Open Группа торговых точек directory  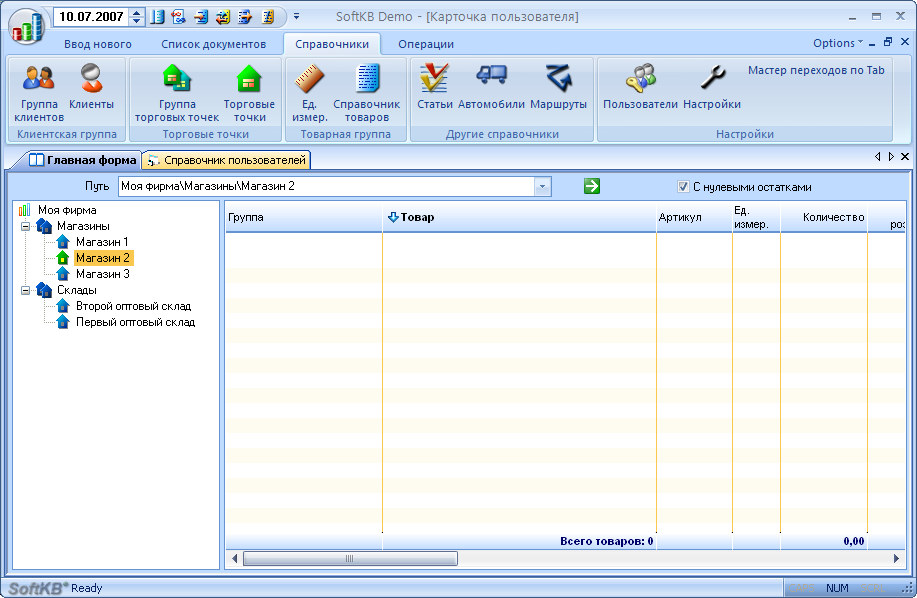pyautogui.click(x=177, y=92)
